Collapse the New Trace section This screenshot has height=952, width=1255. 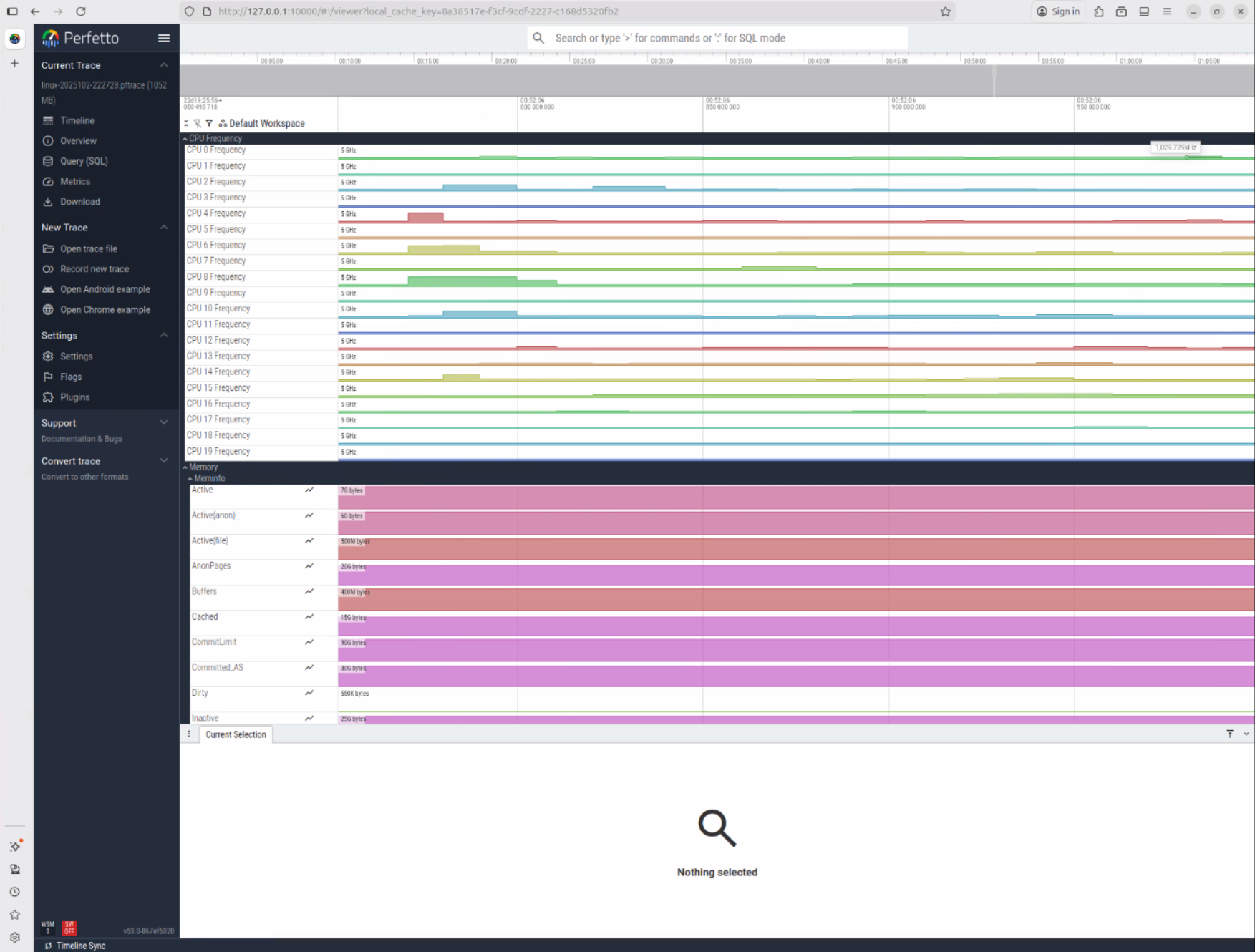(164, 228)
